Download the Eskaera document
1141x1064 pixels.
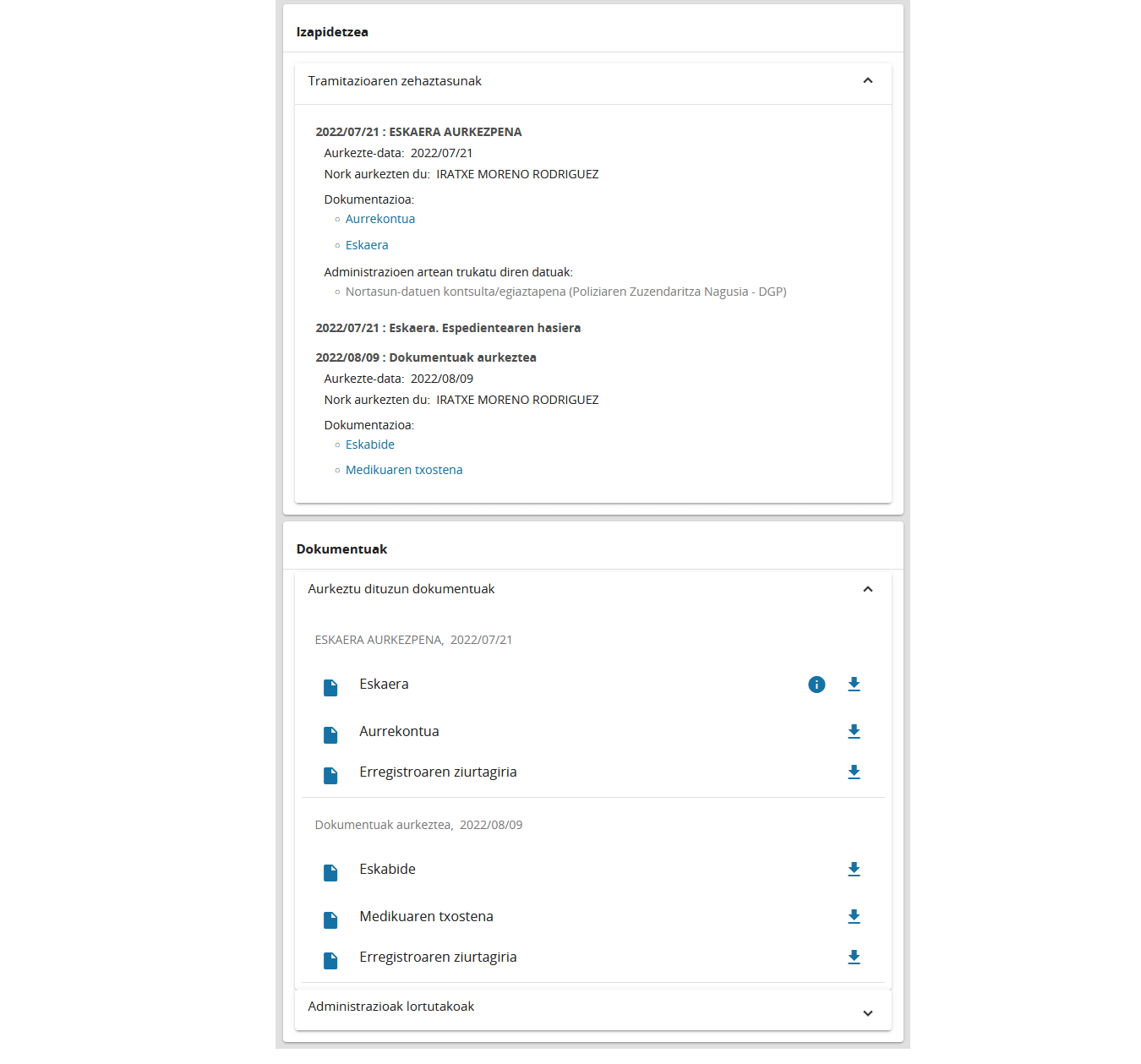coord(854,685)
